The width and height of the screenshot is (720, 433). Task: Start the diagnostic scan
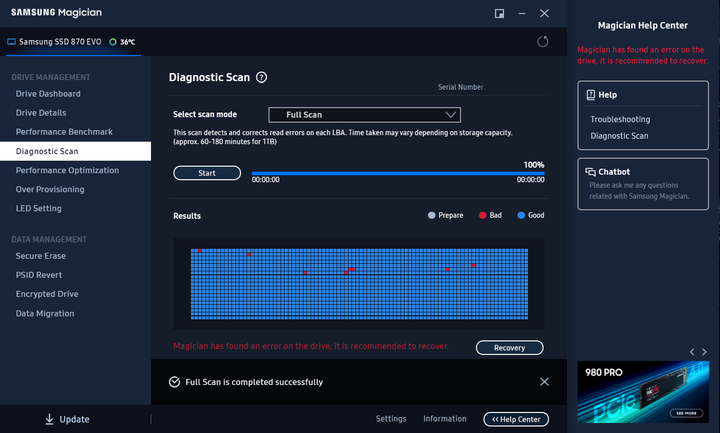207,173
